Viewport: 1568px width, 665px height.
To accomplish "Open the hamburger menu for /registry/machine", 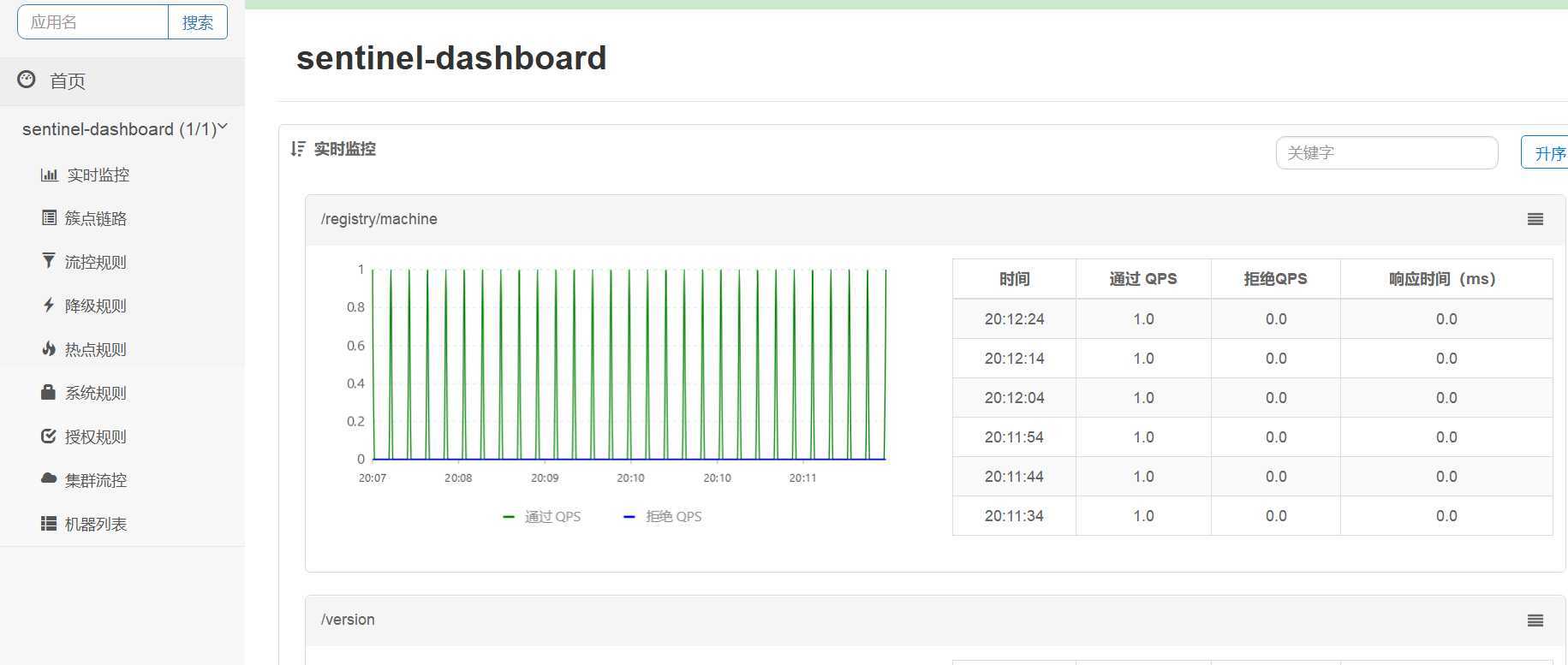I will click(1535, 219).
